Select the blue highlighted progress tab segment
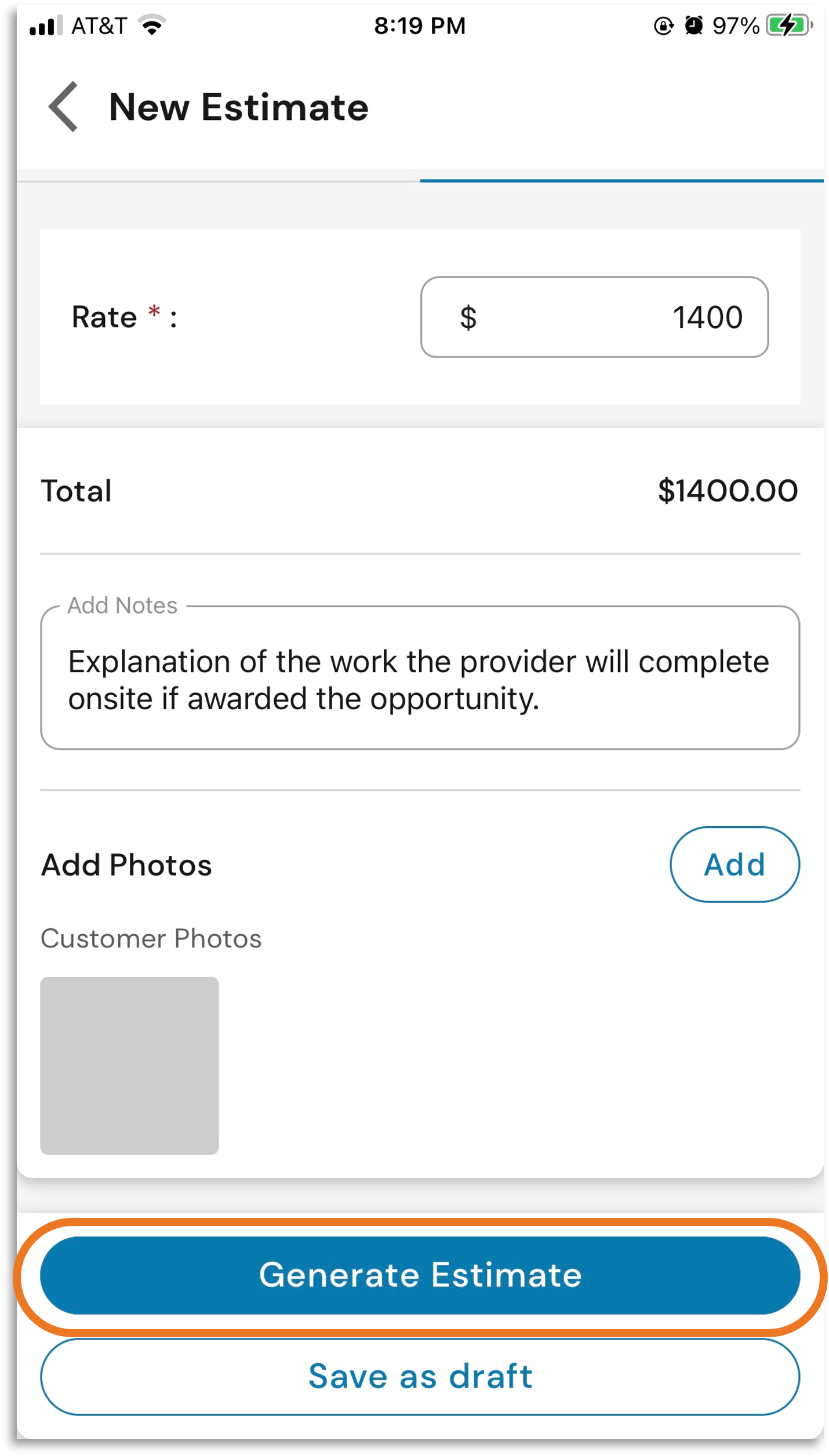 [621, 181]
